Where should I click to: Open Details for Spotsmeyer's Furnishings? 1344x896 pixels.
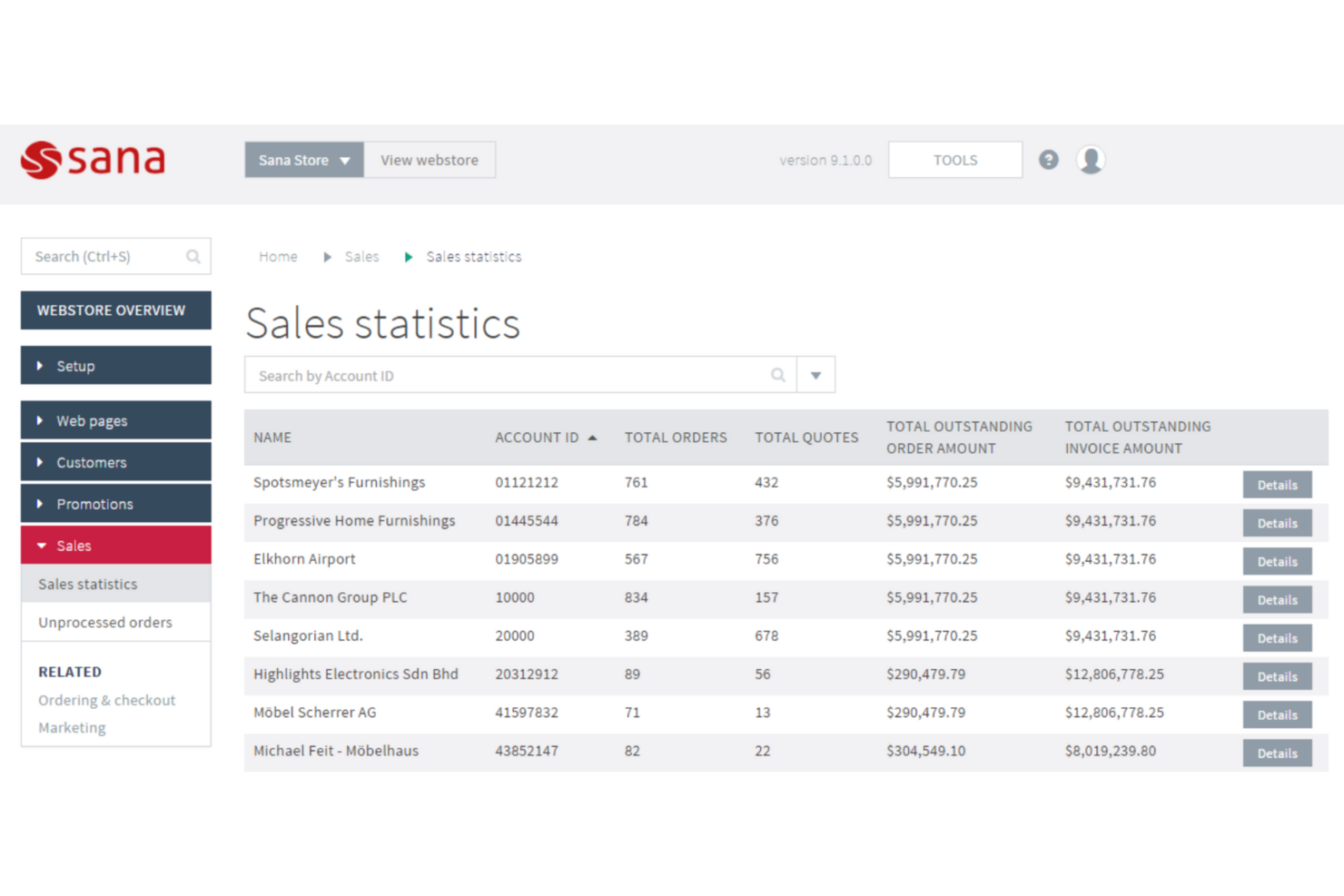(1277, 485)
